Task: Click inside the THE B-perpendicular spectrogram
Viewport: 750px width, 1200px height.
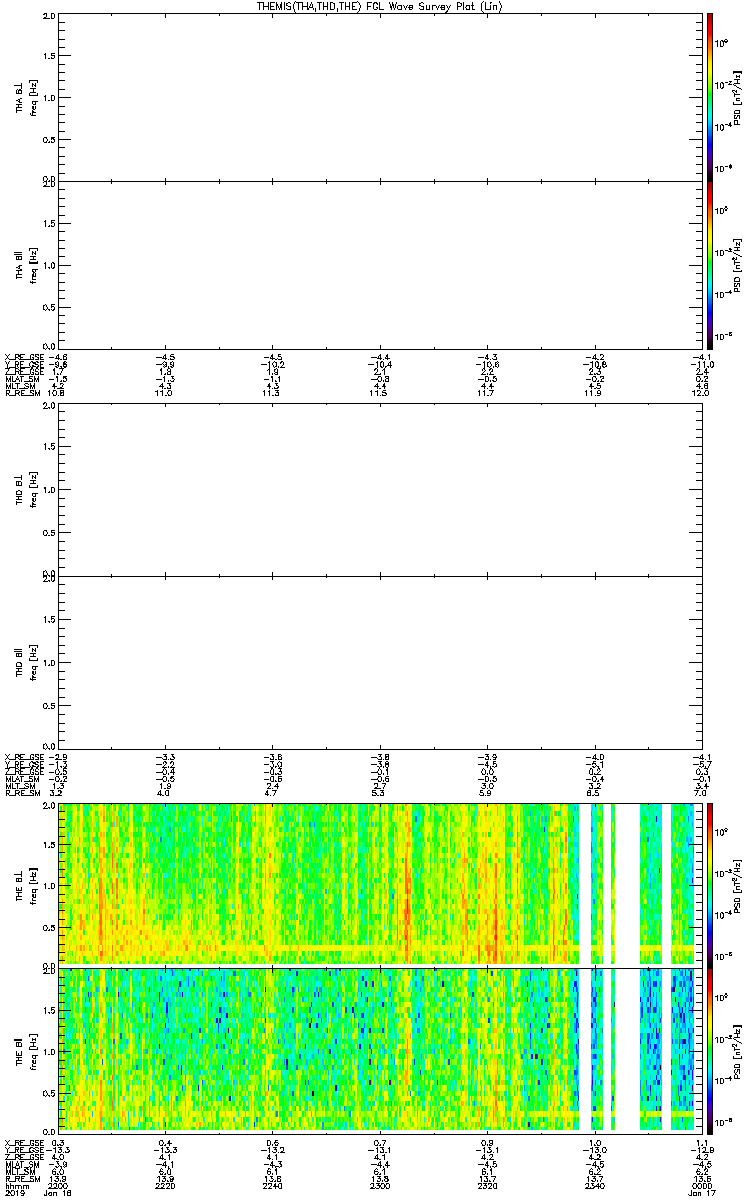Action: tap(379, 884)
